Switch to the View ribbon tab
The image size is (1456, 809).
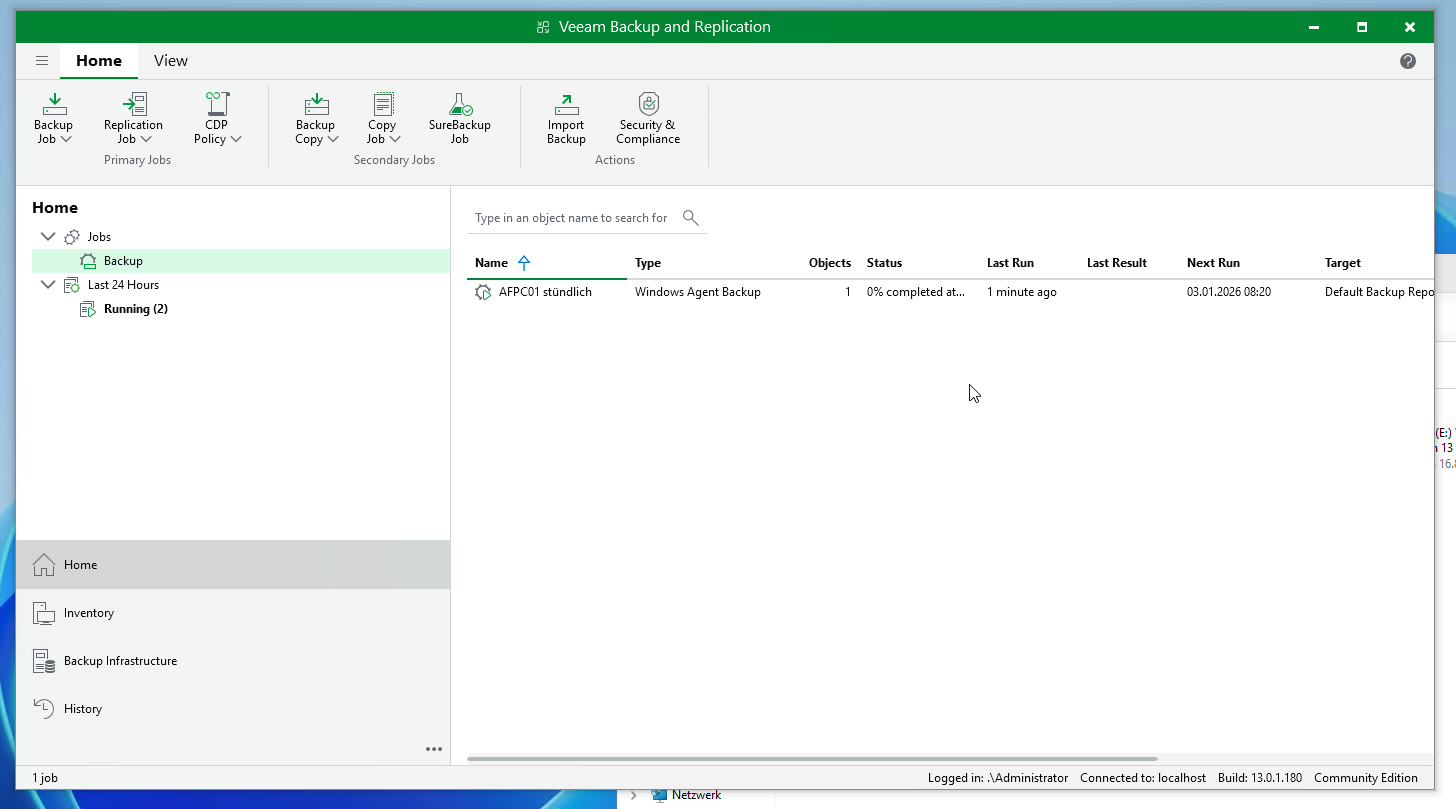pyautogui.click(x=170, y=61)
